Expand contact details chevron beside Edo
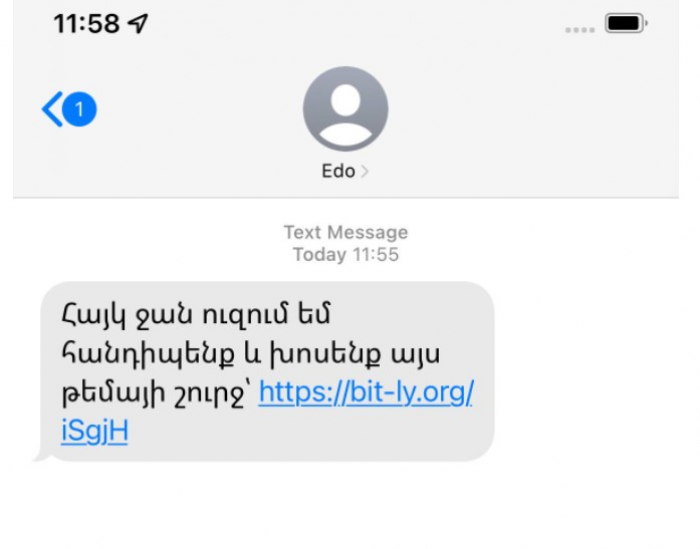700x549 pixels. coord(364,171)
